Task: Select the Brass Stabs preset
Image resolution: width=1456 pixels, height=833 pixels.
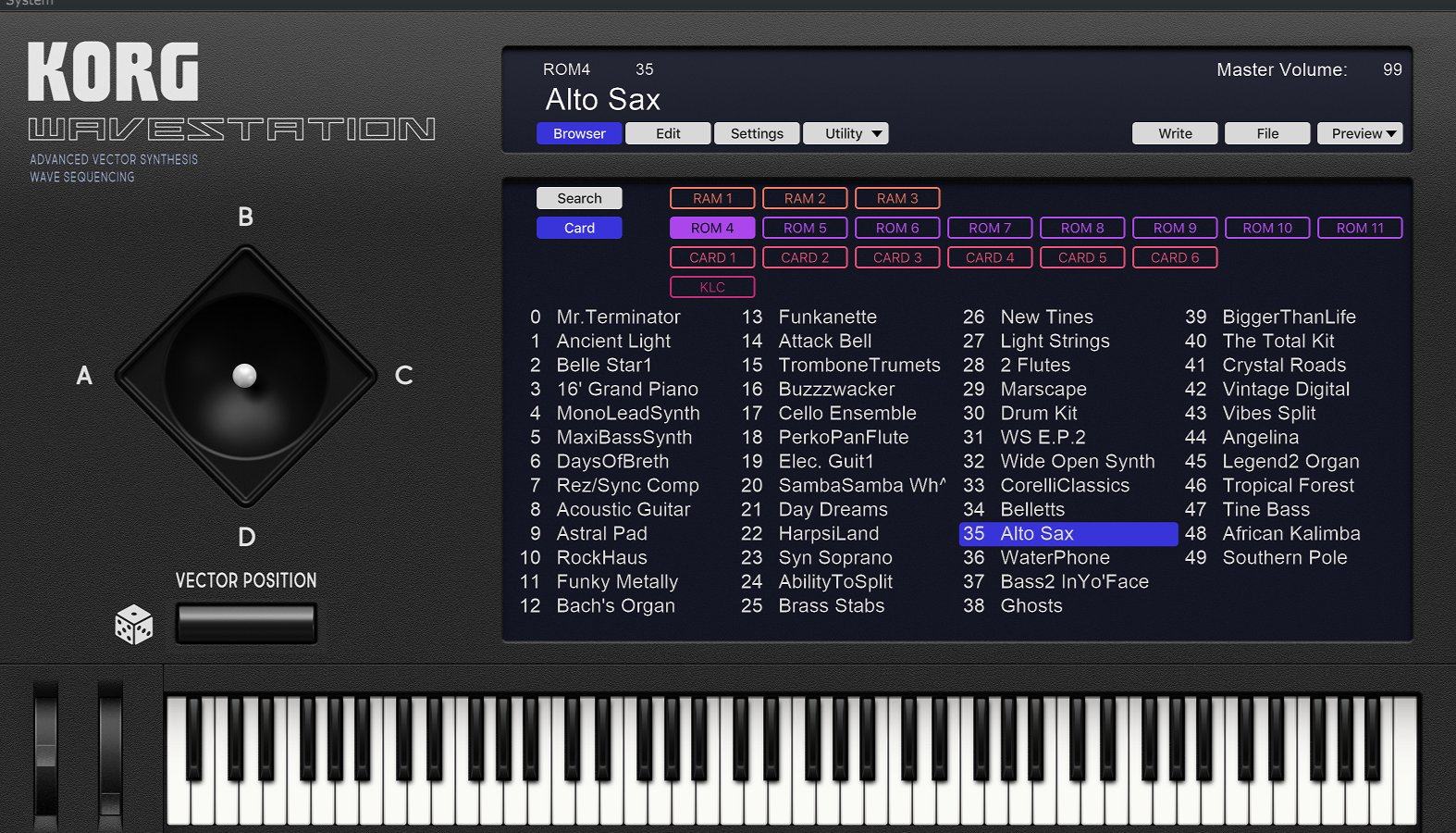Action: (x=831, y=605)
